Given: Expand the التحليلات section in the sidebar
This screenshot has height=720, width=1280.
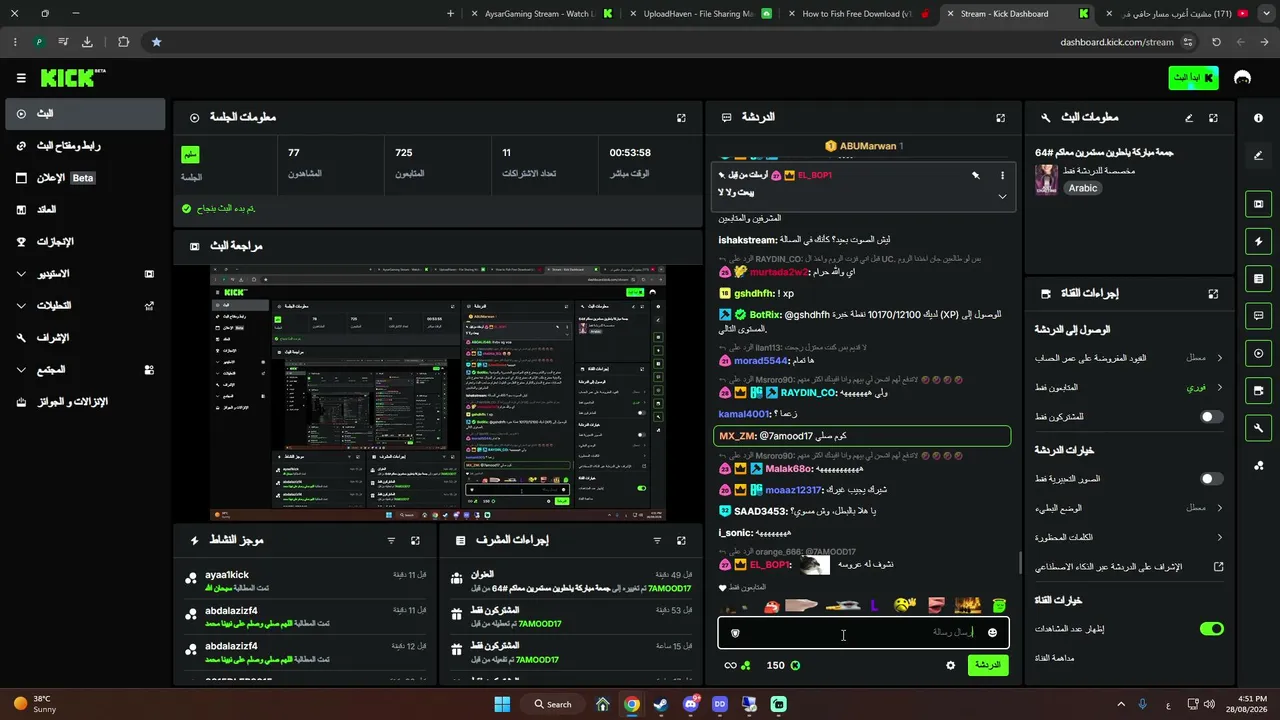Looking at the screenshot, I should 85,306.
